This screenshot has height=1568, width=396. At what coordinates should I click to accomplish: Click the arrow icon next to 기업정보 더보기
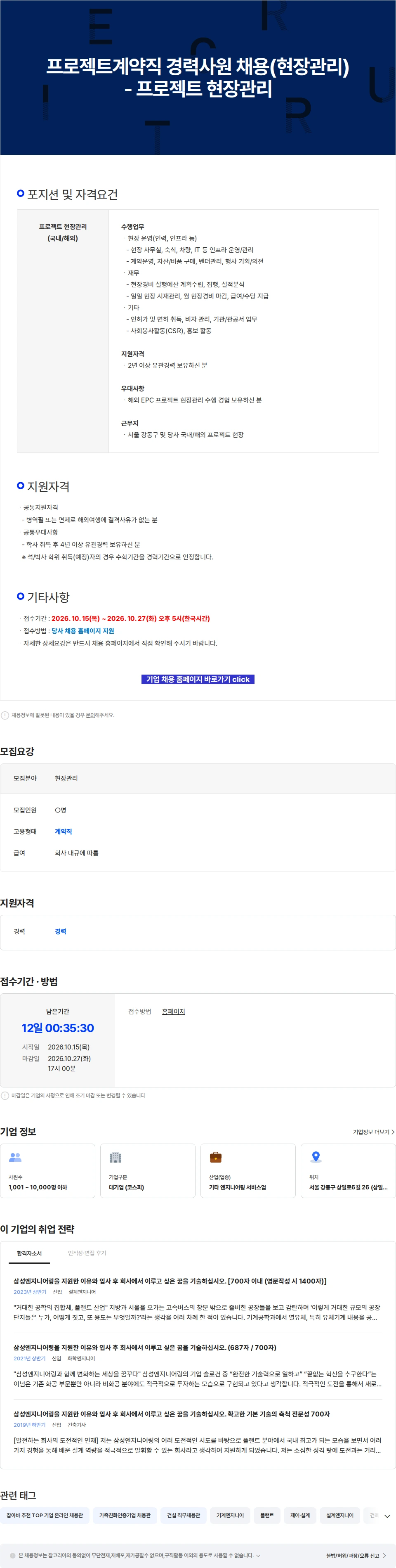coord(393,1132)
